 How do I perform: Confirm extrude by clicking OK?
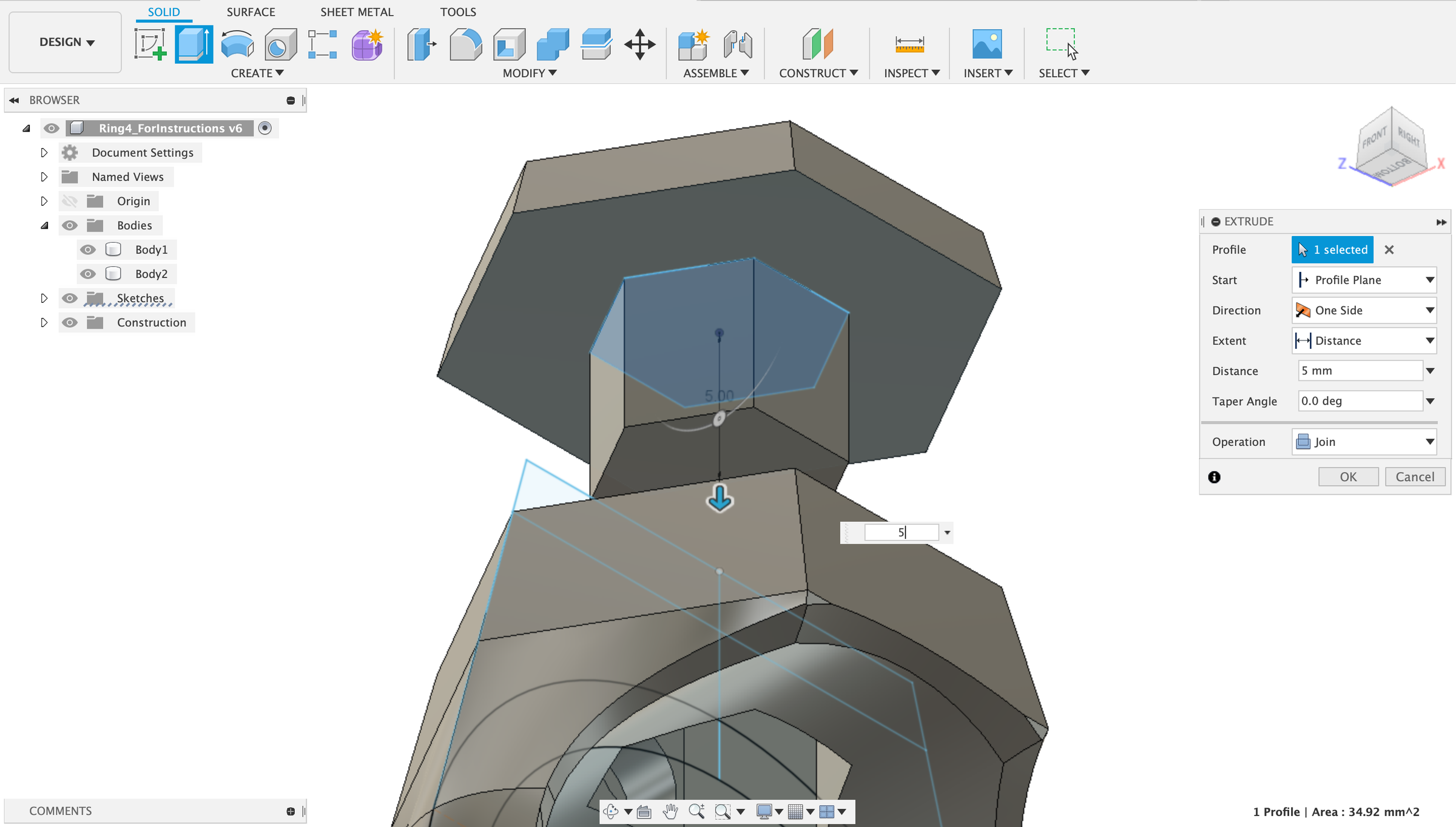point(1348,476)
